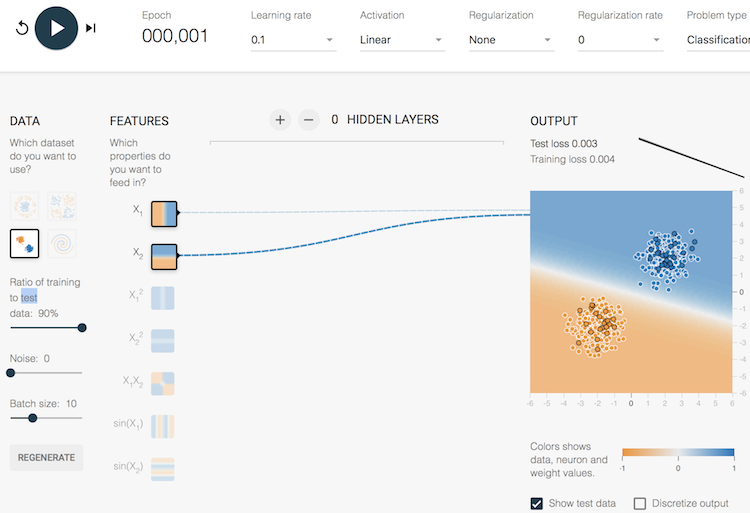Enable the X1 squared feature

point(164,299)
